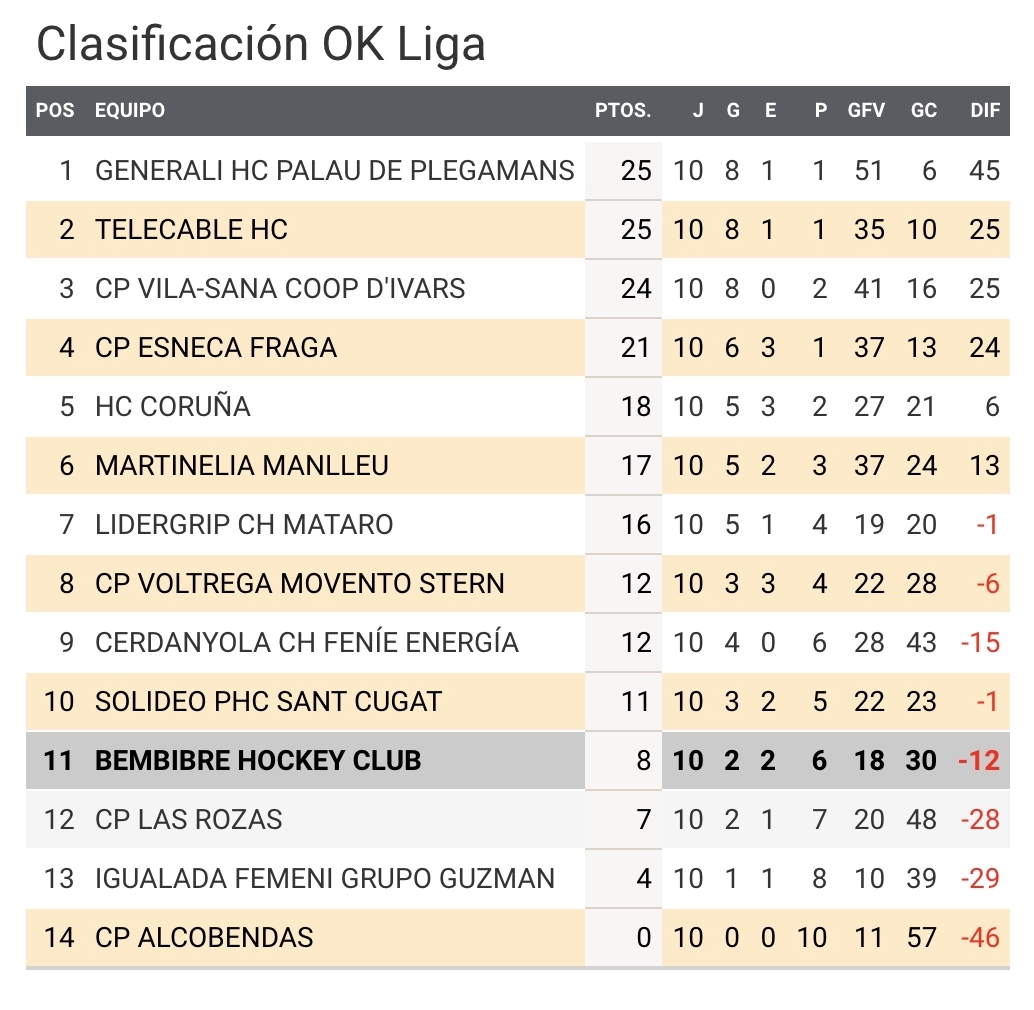
Task: Click the DIF column header
Action: (985, 110)
